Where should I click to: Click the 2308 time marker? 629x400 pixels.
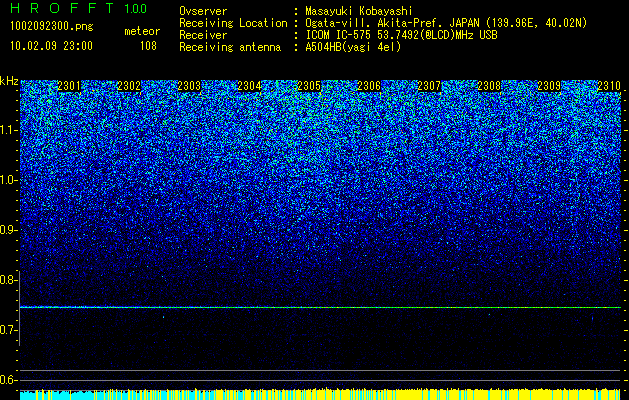489,86
